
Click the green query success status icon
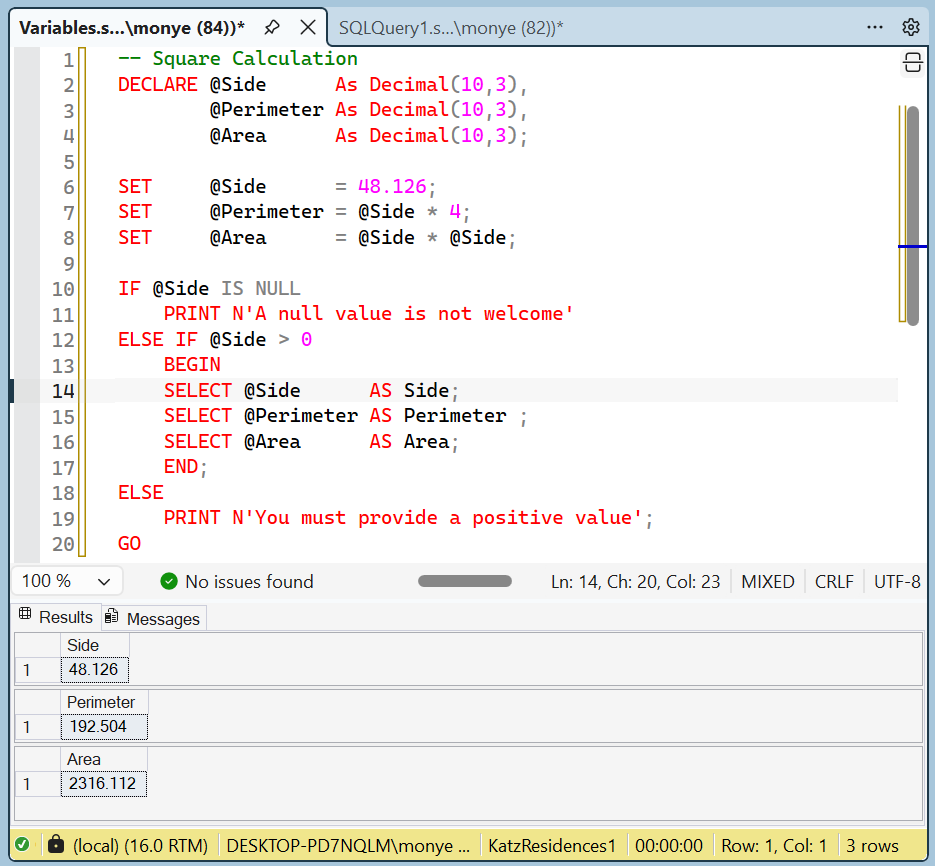23,845
